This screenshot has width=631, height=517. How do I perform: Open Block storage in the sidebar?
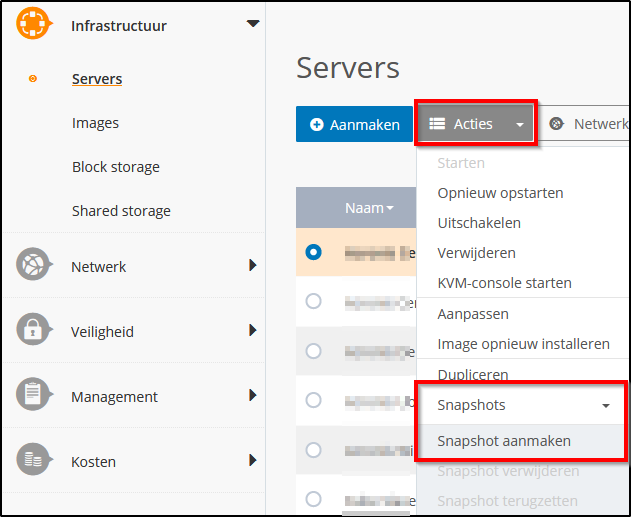click(x=115, y=167)
